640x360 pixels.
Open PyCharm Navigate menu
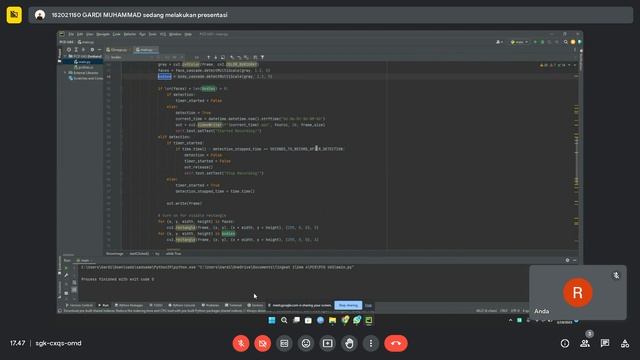(103, 34)
